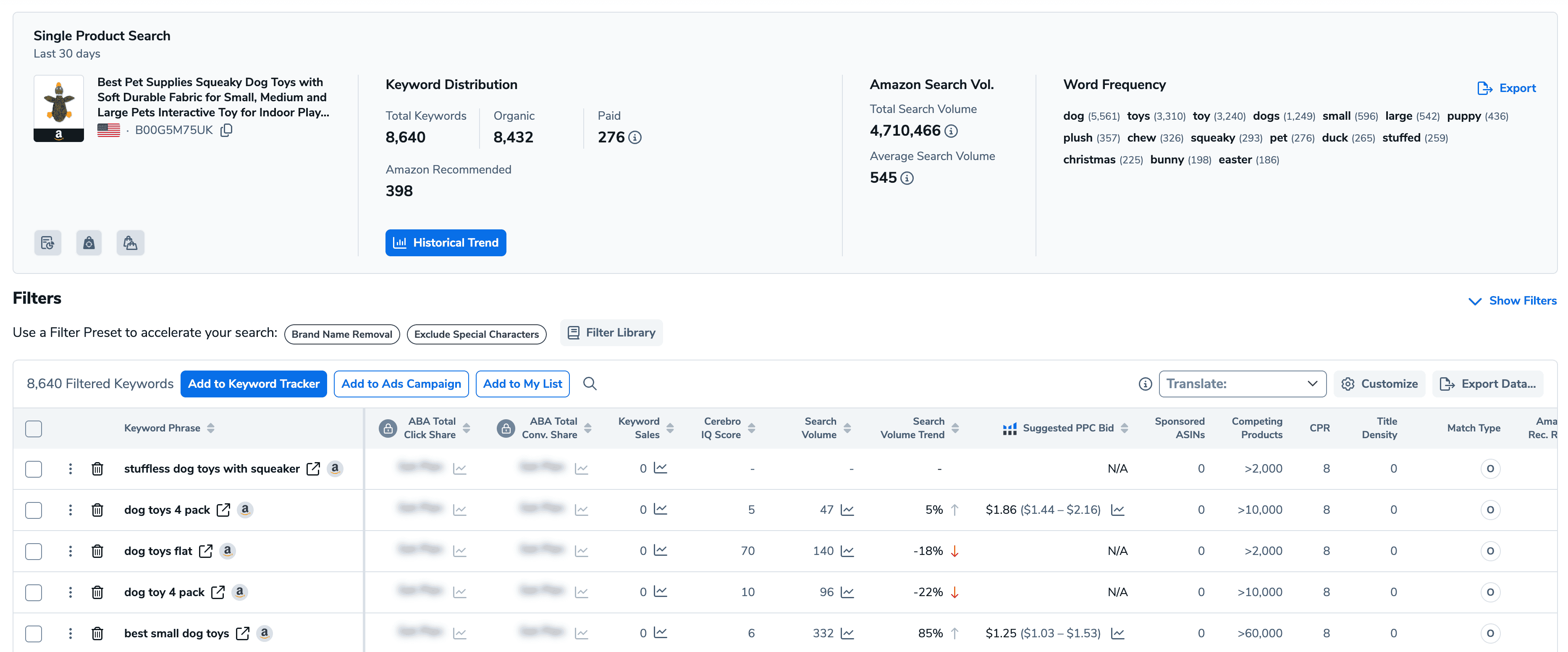Screen dimensions: 1568x652
Task: Open the Translate dropdown
Action: point(1242,384)
